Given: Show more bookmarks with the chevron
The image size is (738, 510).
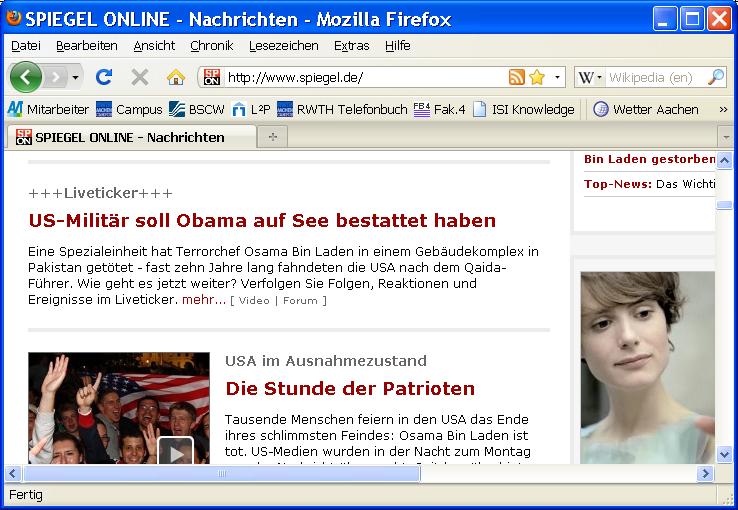Looking at the screenshot, I should coord(723,110).
